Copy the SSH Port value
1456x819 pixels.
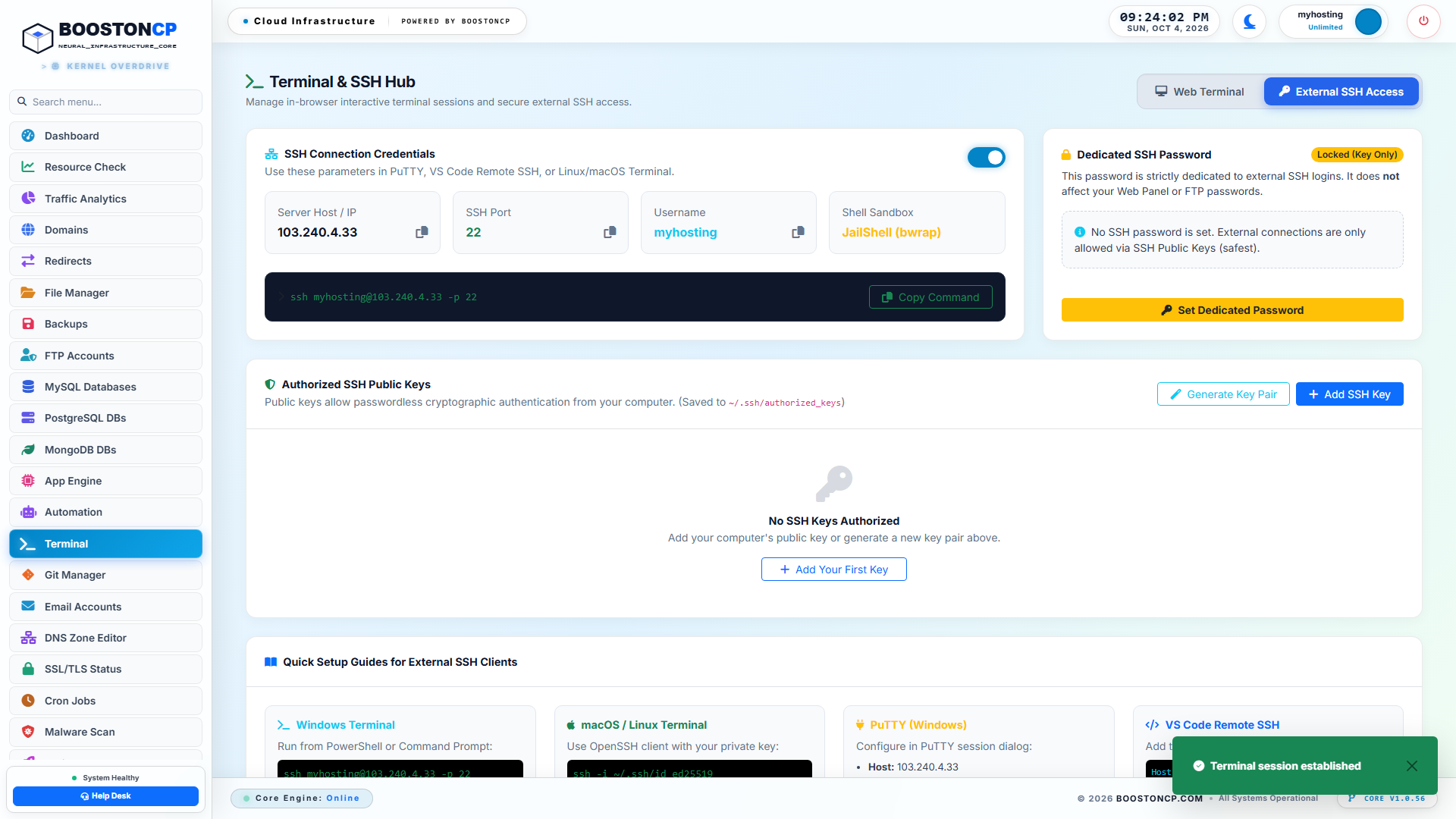(610, 232)
